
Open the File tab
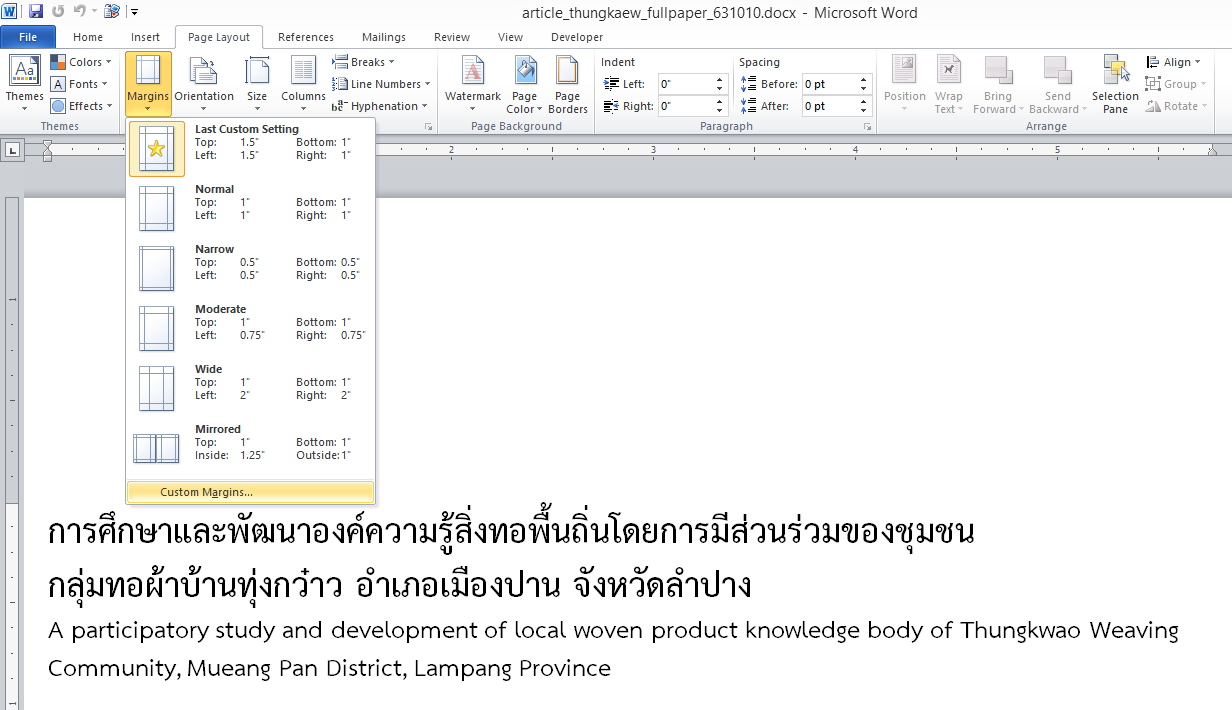(x=28, y=37)
